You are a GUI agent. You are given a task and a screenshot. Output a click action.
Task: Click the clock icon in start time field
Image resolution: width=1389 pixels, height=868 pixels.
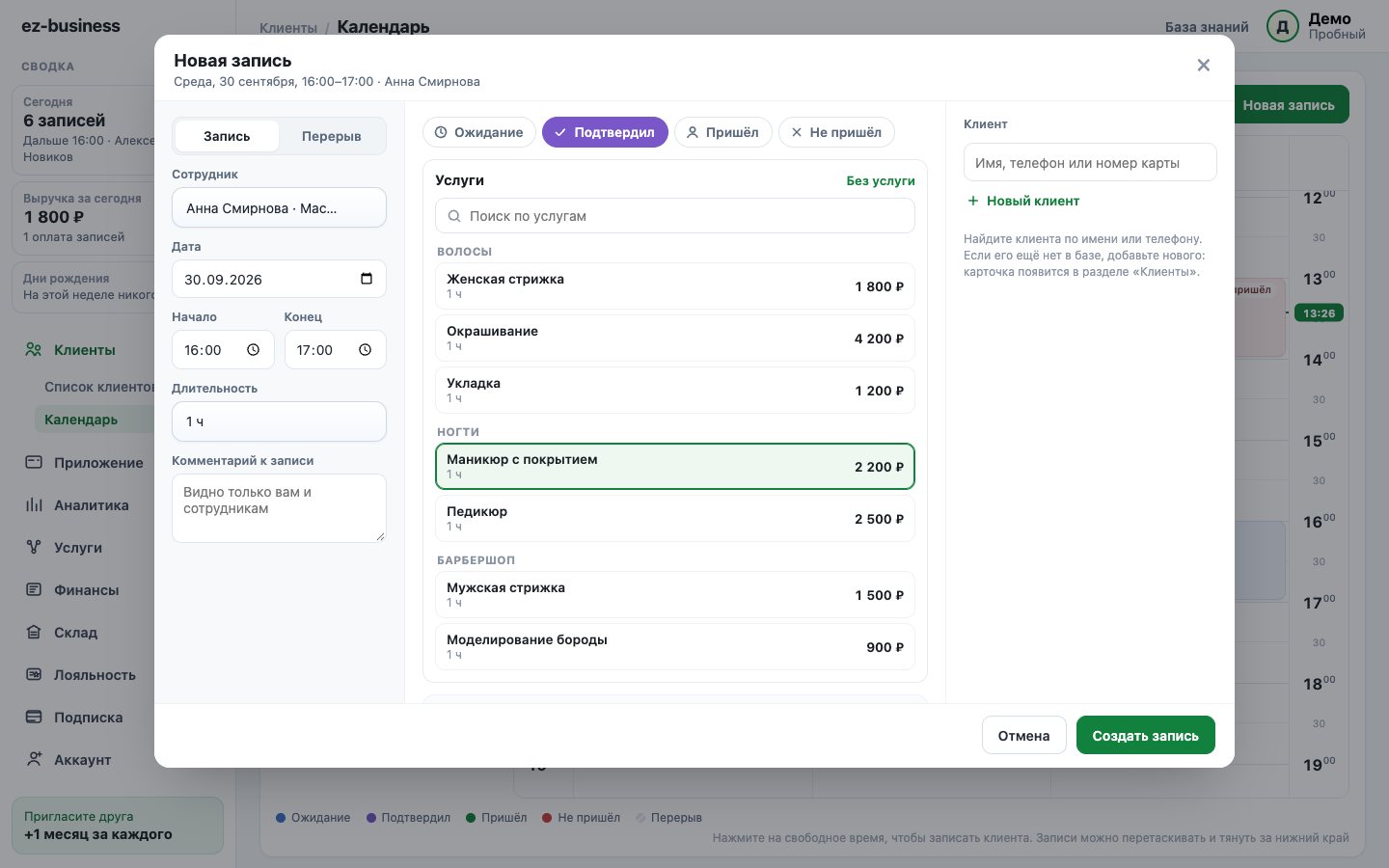(253, 350)
